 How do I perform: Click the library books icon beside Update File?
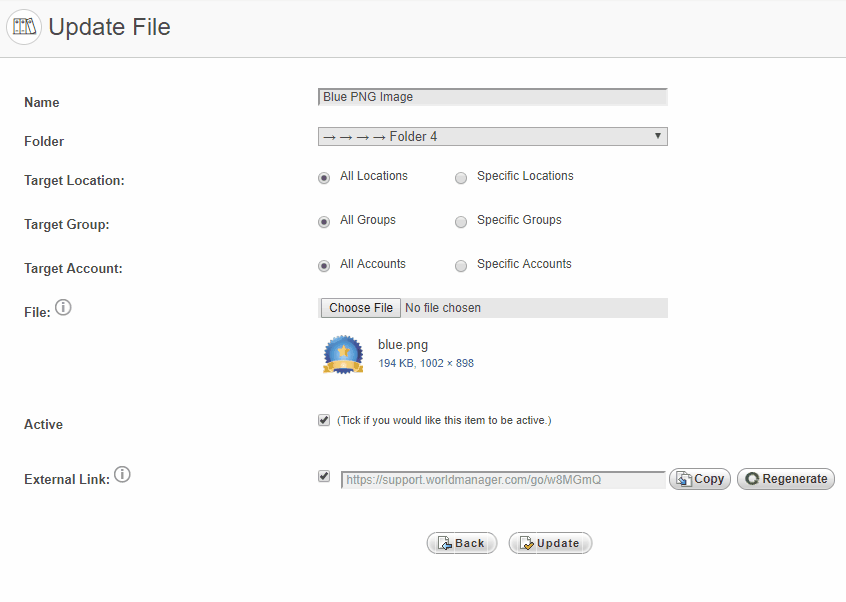(24, 26)
